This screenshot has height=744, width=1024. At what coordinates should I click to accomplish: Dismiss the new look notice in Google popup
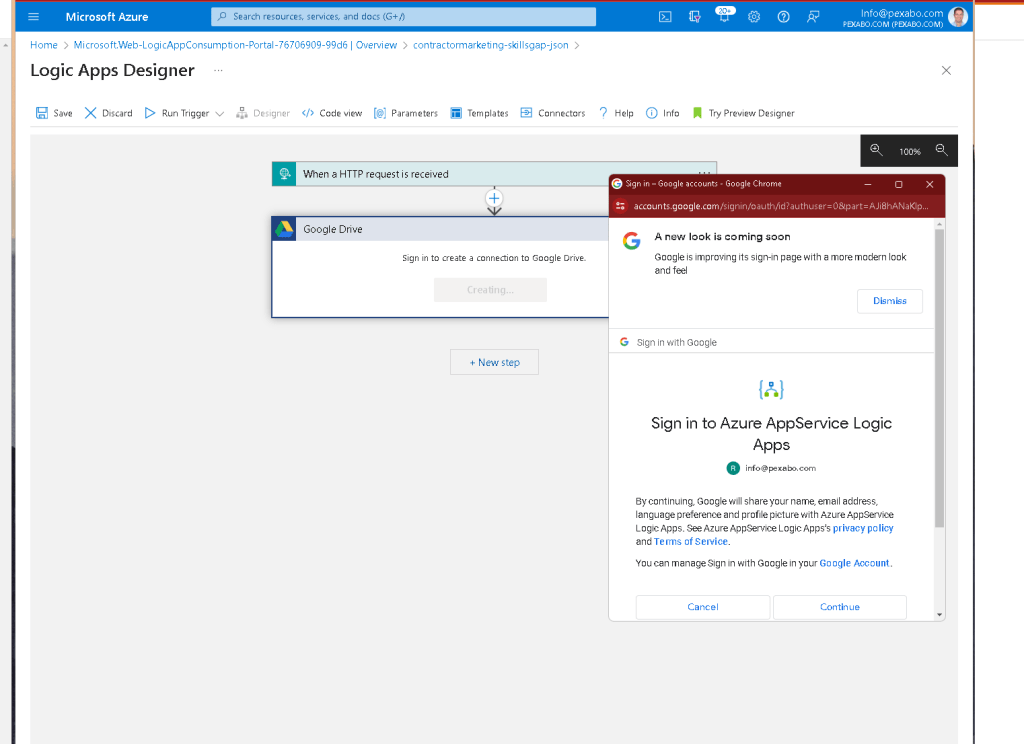[889, 301]
